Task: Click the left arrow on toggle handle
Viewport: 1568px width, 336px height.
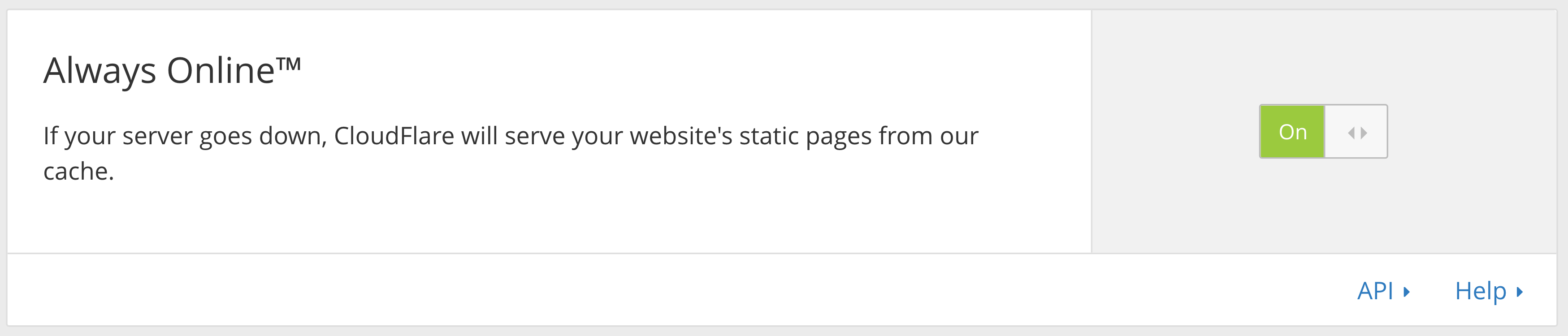Action: tap(1351, 133)
